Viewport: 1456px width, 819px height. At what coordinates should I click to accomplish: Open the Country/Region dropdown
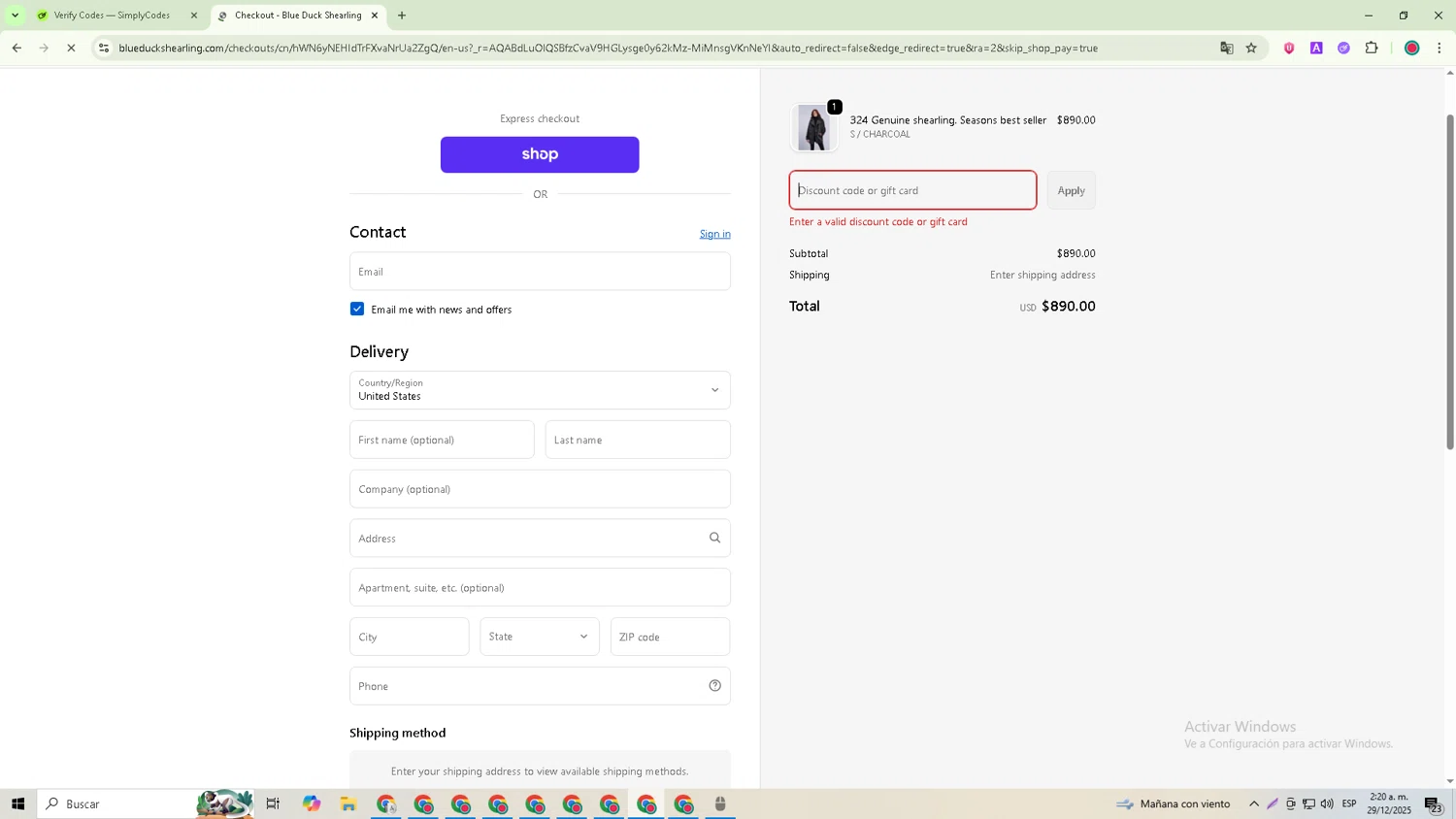coord(540,390)
